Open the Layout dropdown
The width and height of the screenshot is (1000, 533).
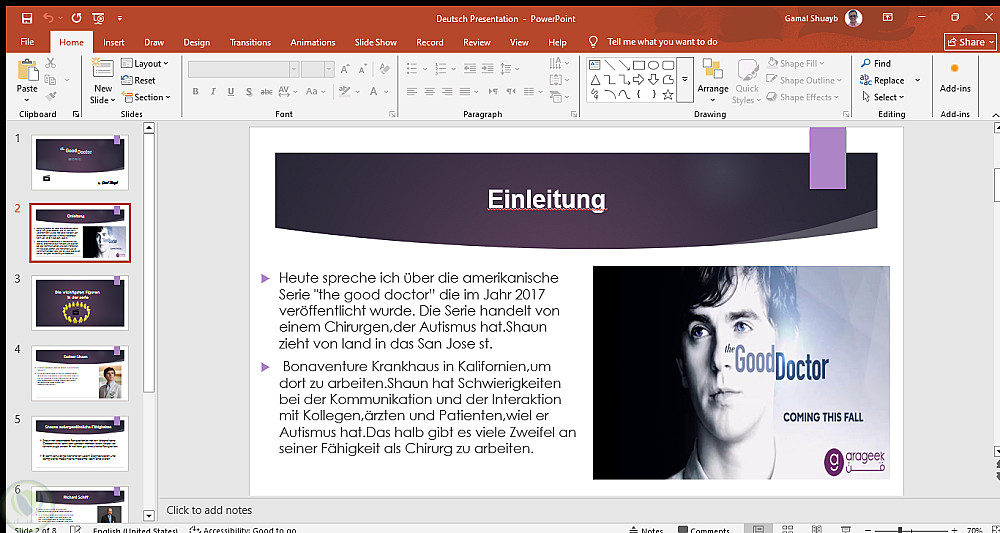[x=145, y=63]
